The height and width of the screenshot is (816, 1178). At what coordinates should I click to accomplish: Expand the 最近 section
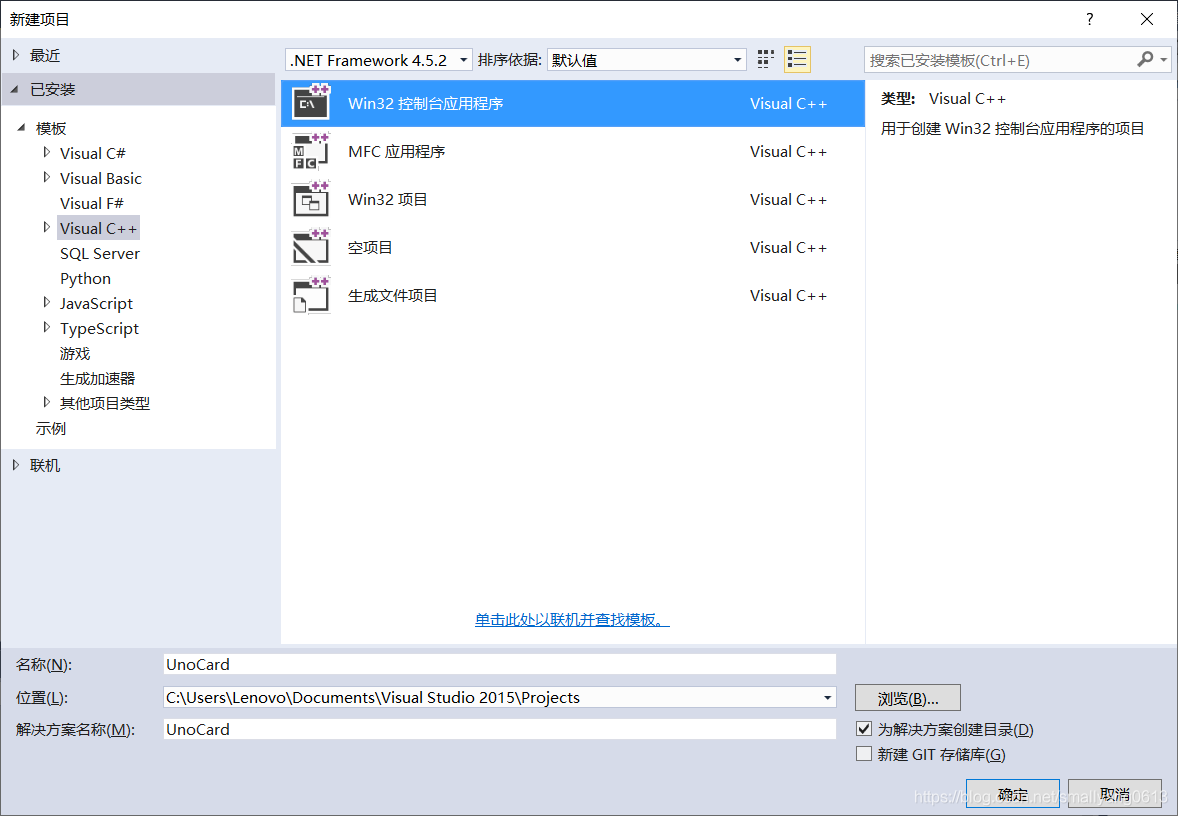pos(16,55)
